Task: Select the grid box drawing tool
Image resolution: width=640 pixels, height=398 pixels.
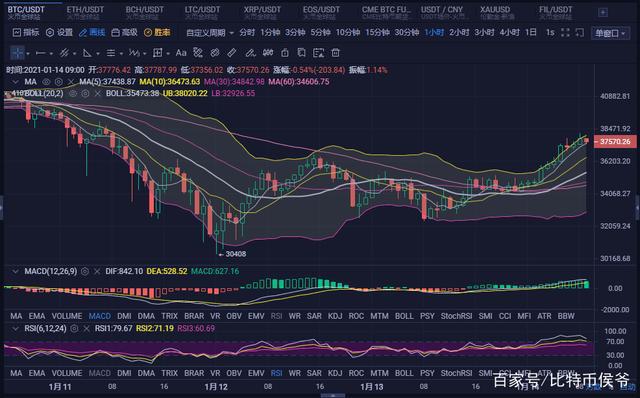Action: 158,53
